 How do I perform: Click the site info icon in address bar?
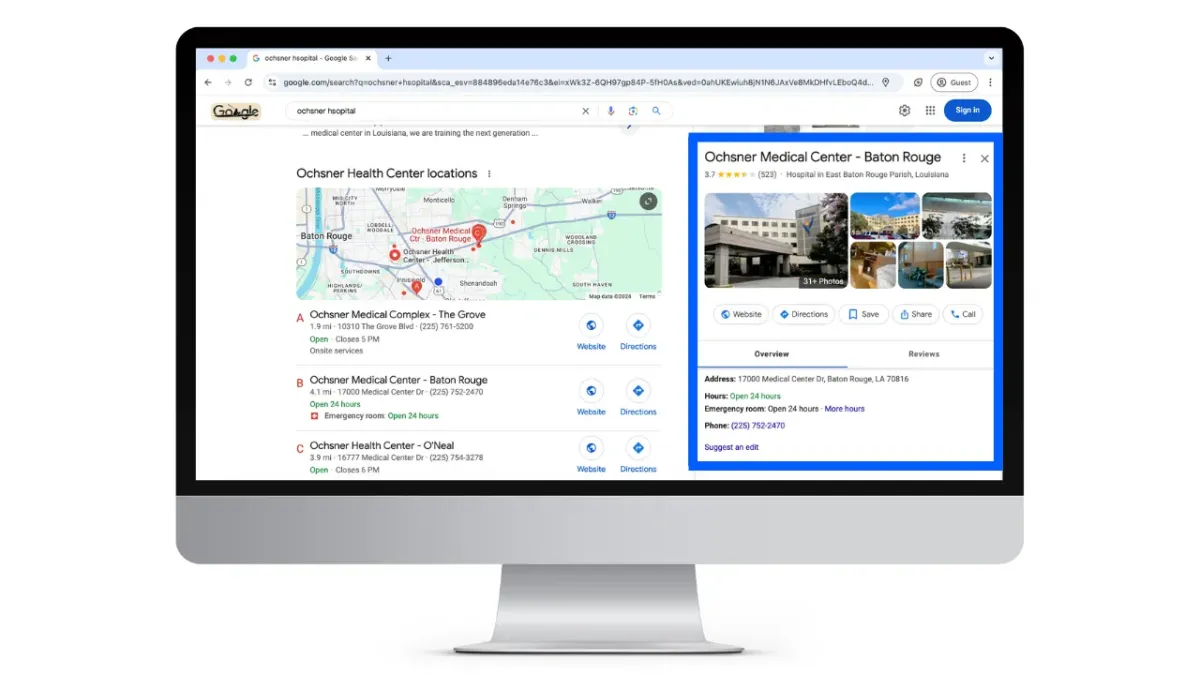(x=272, y=83)
